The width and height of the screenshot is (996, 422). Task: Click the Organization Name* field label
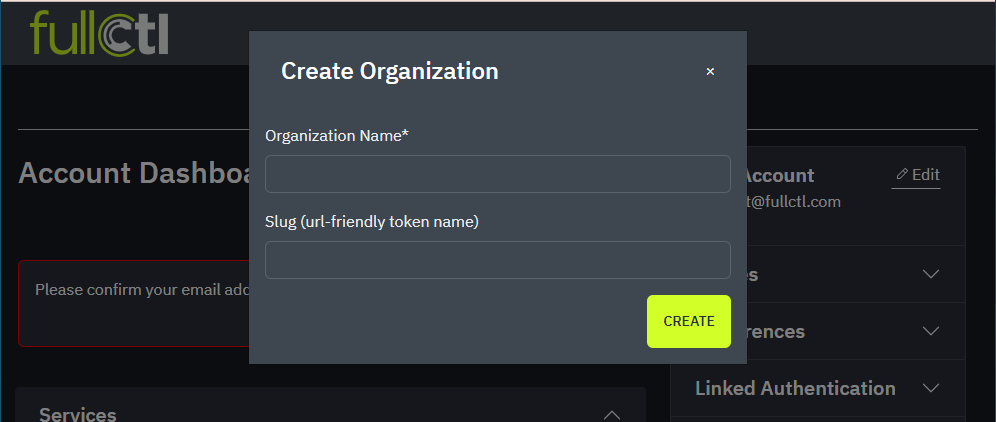pyautogui.click(x=337, y=135)
